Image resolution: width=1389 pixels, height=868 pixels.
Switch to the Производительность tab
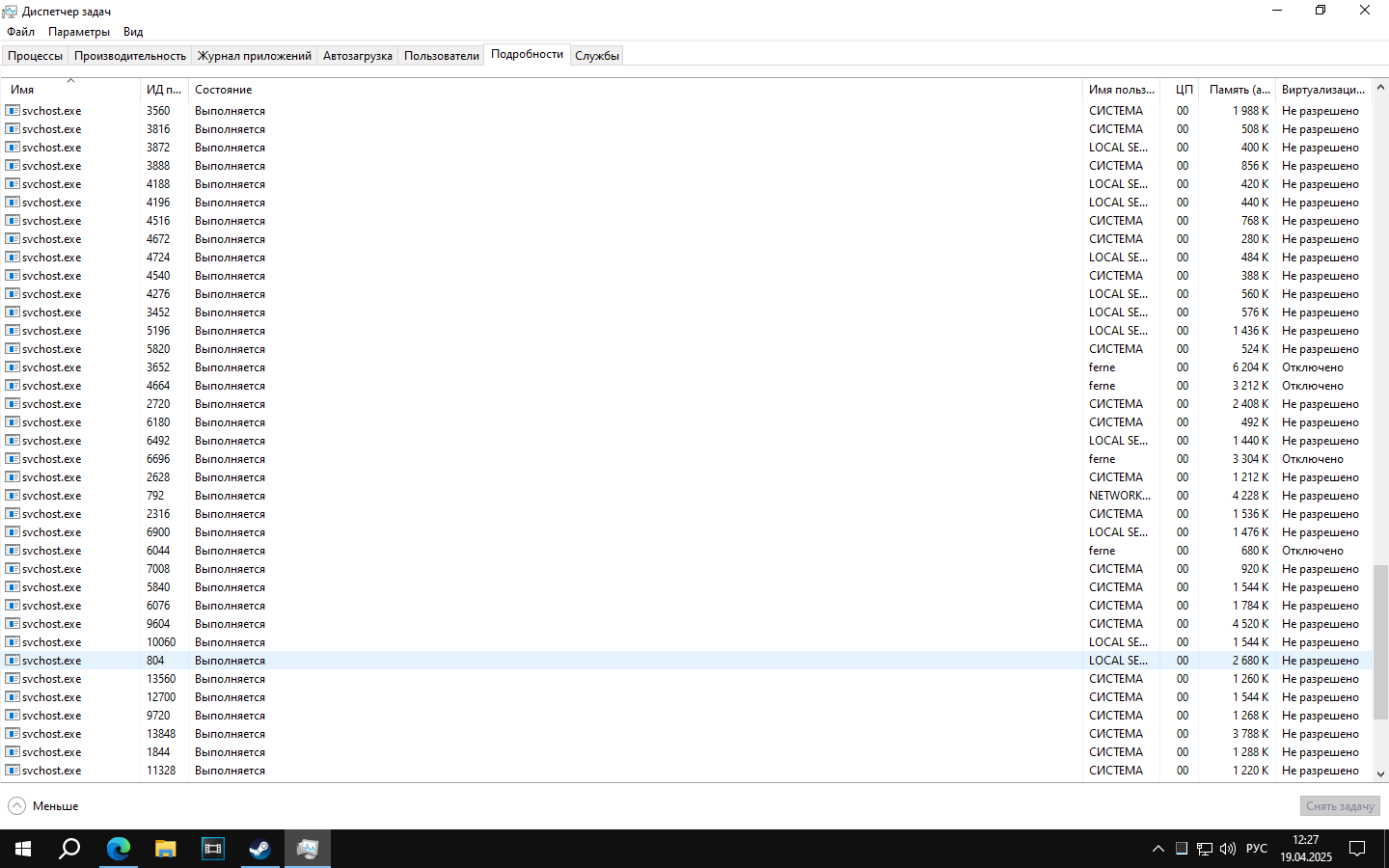coord(130,56)
